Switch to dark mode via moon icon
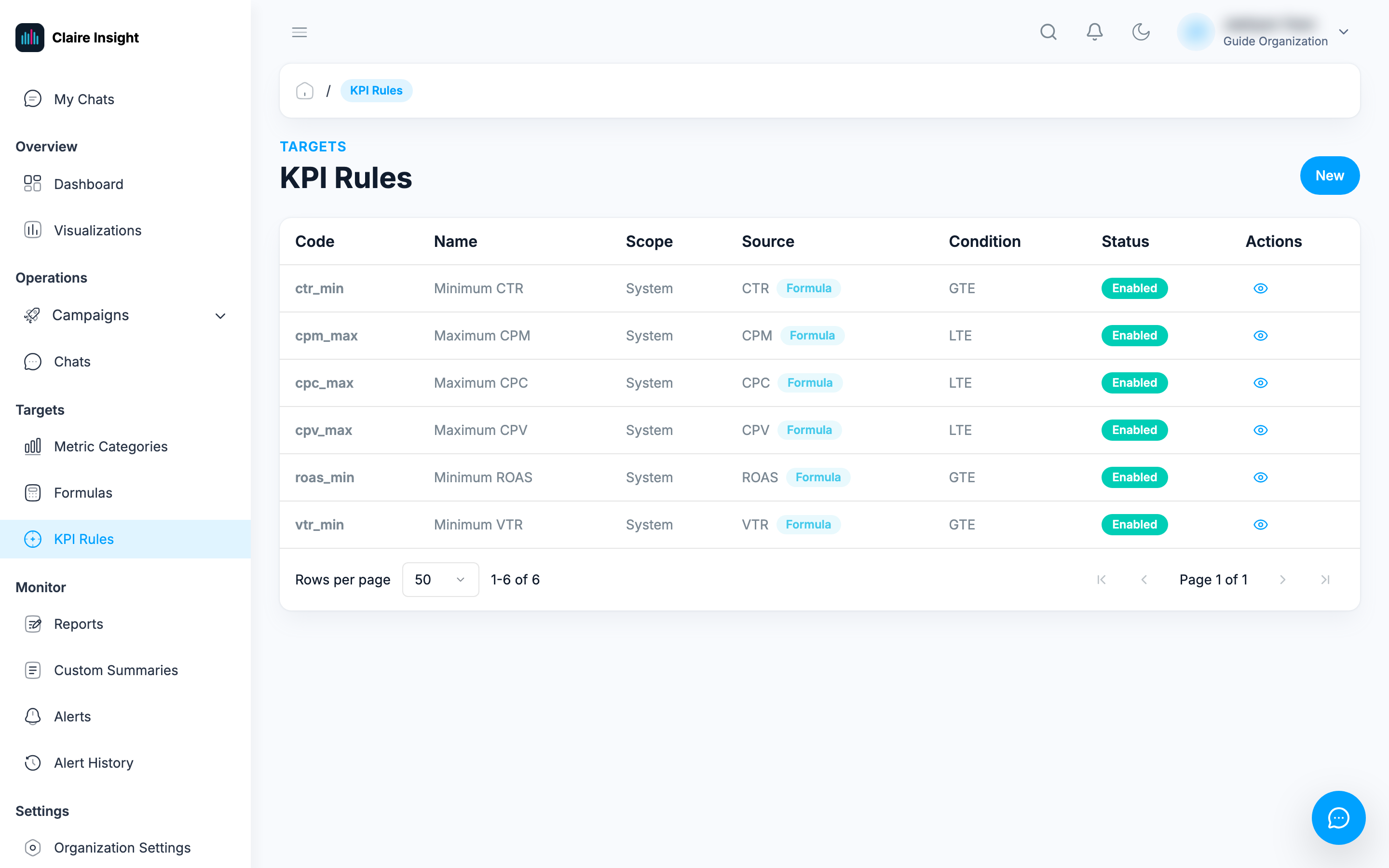The image size is (1389, 868). tap(1141, 32)
